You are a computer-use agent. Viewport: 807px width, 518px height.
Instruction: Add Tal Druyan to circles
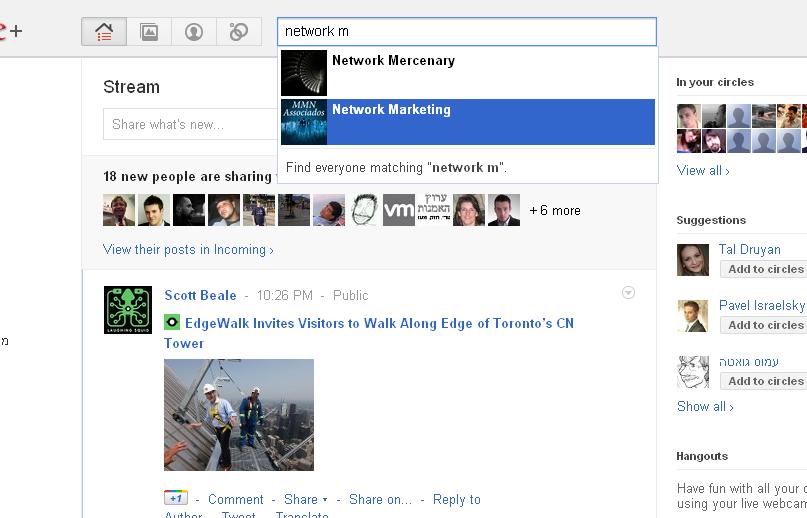click(764, 269)
